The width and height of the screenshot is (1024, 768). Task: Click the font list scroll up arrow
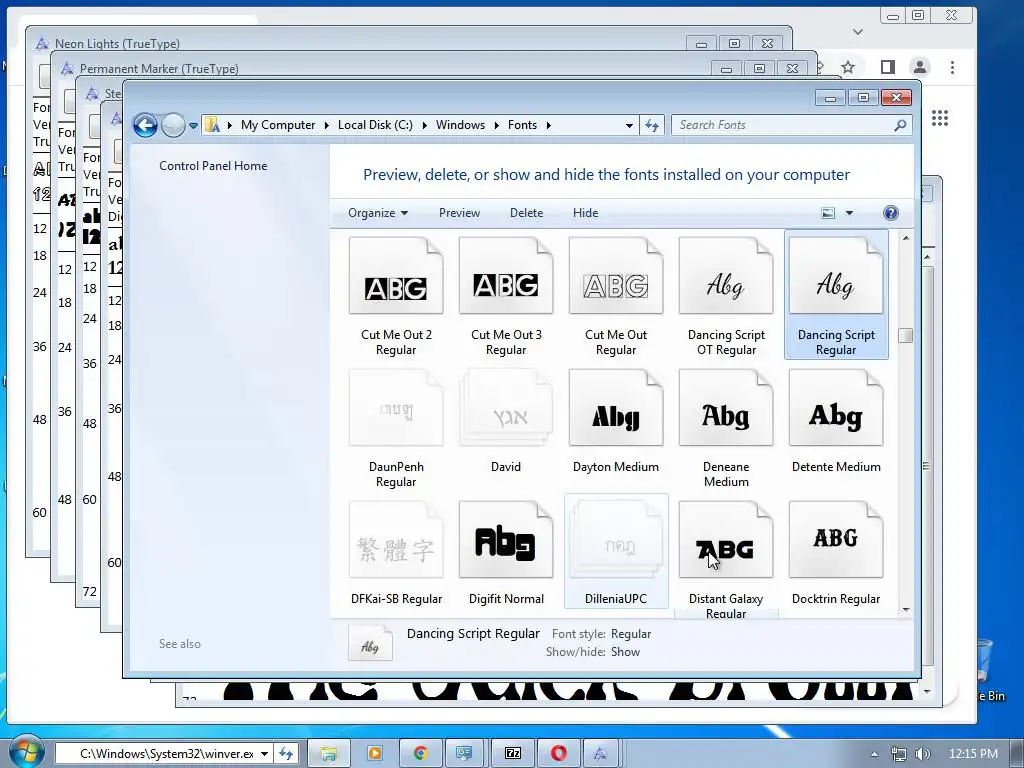[906, 238]
